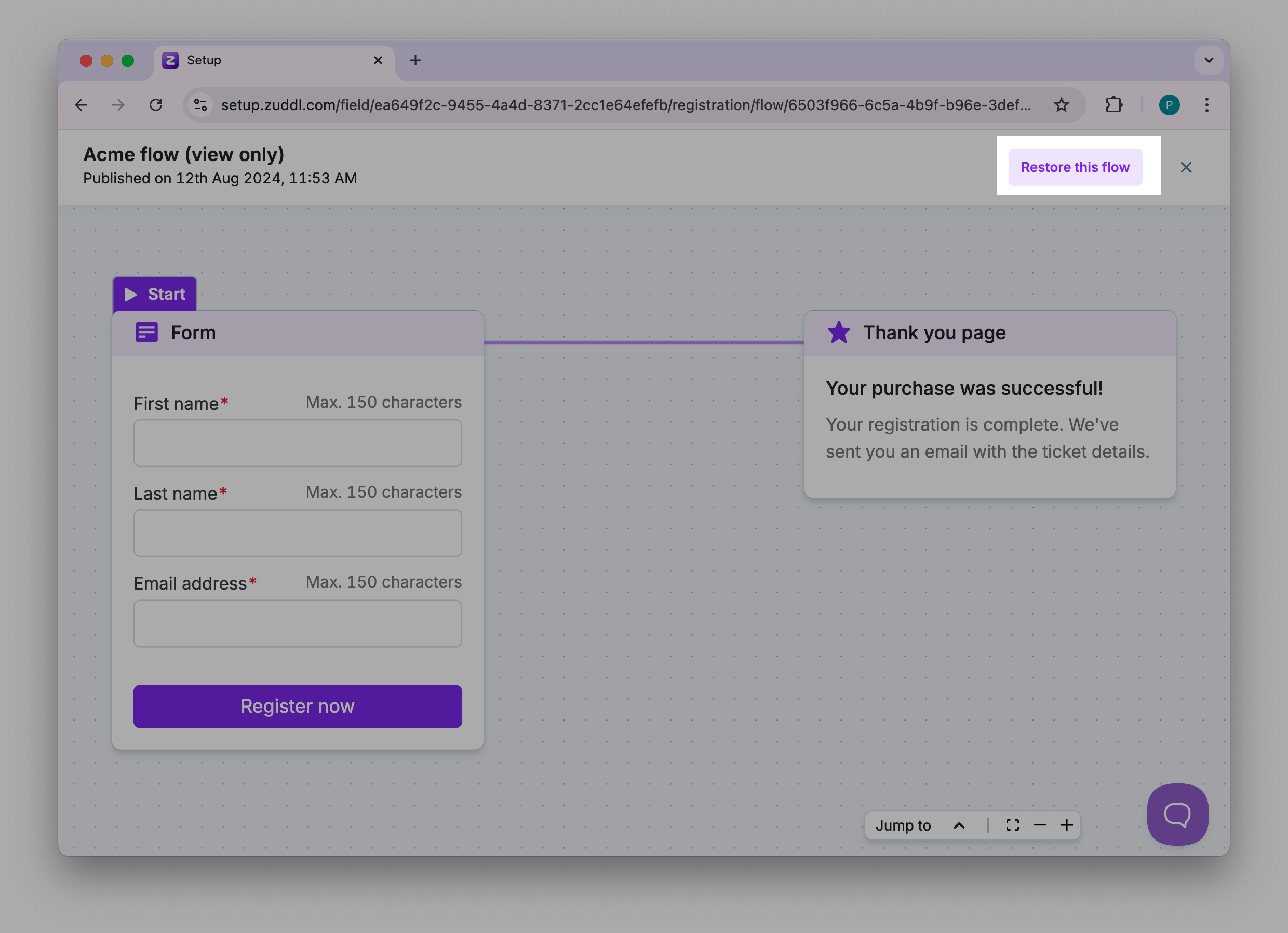Select the Thank you page node header
This screenshot has width=1288, height=933.
point(989,333)
